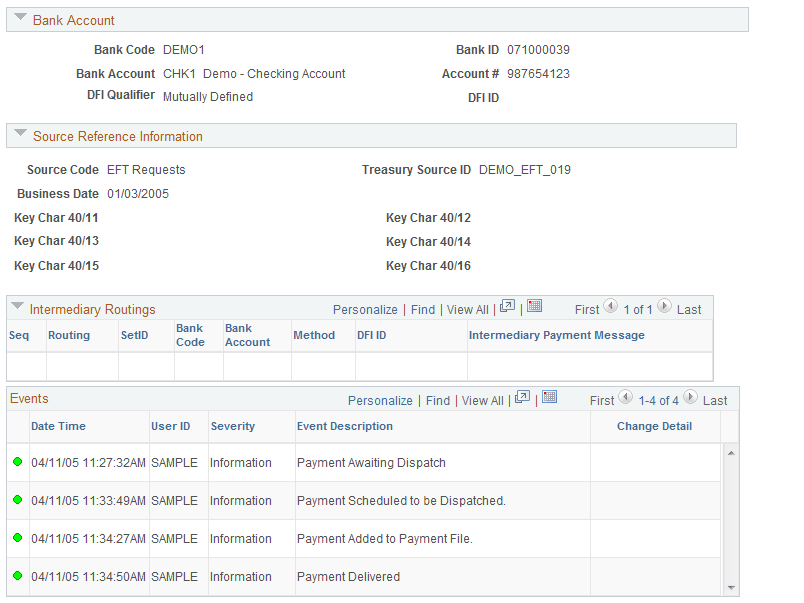Open the Events grid zoom popup icon
The height and width of the screenshot is (603, 804).
point(522,397)
